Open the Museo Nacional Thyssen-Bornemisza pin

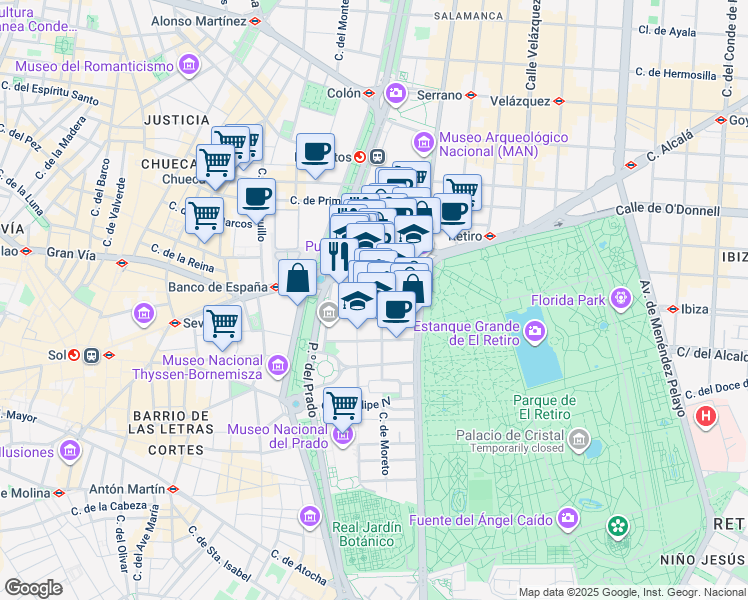click(x=278, y=367)
